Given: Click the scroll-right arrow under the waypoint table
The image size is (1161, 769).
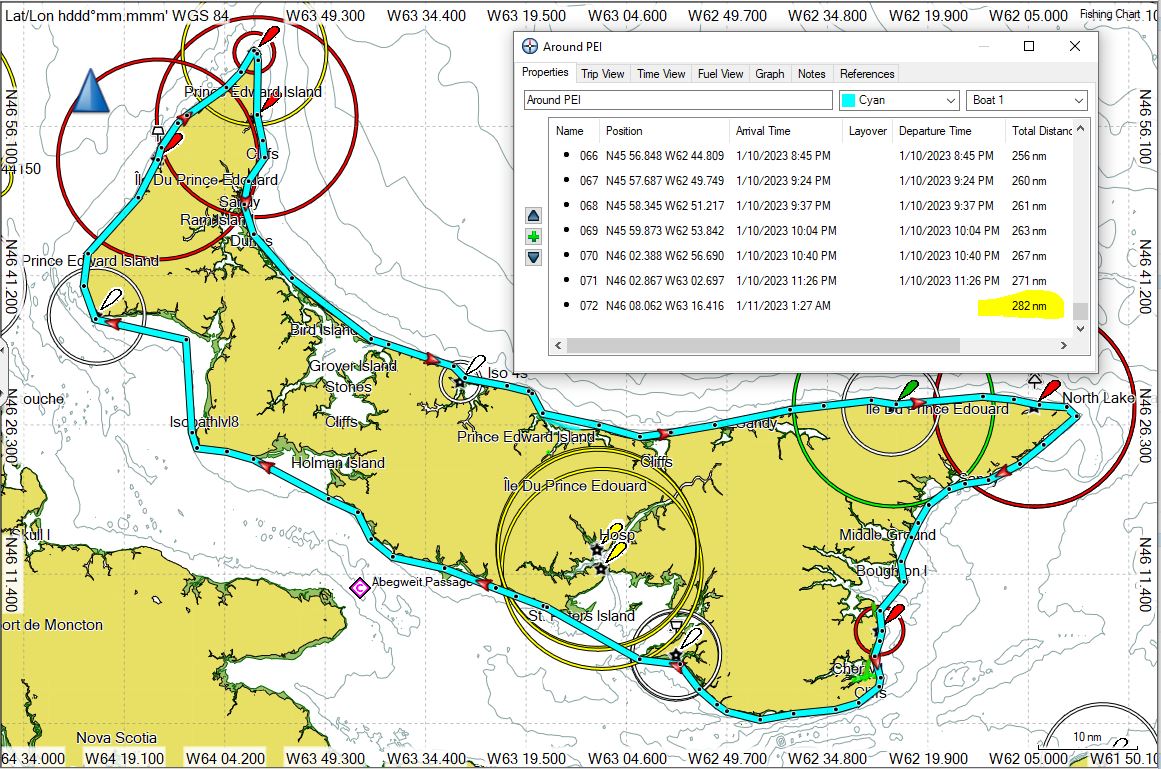Looking at the screenshot, I should (x=1063, y=346).
